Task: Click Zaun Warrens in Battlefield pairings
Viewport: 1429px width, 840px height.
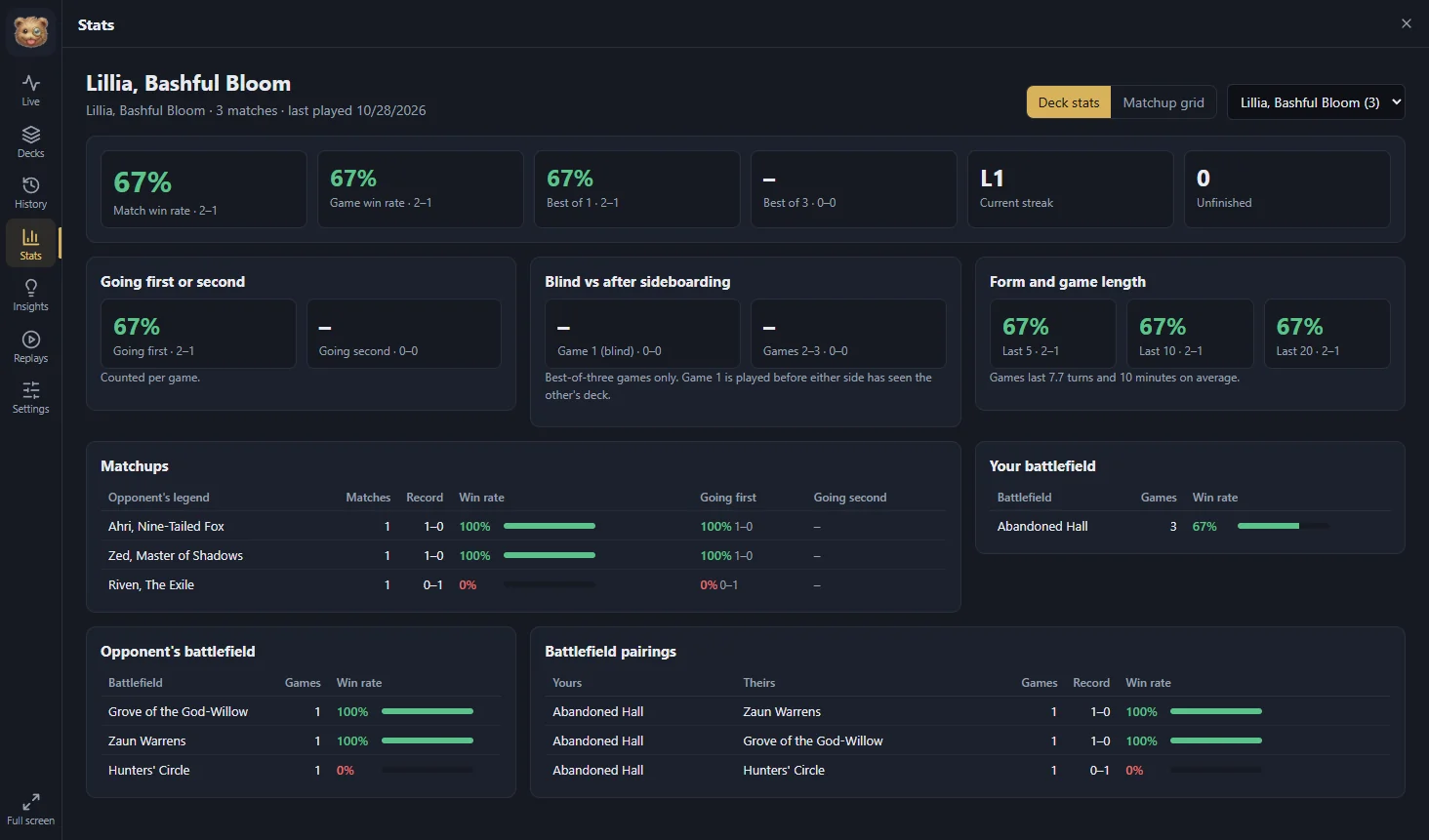Action: click(x=782, y=711)
